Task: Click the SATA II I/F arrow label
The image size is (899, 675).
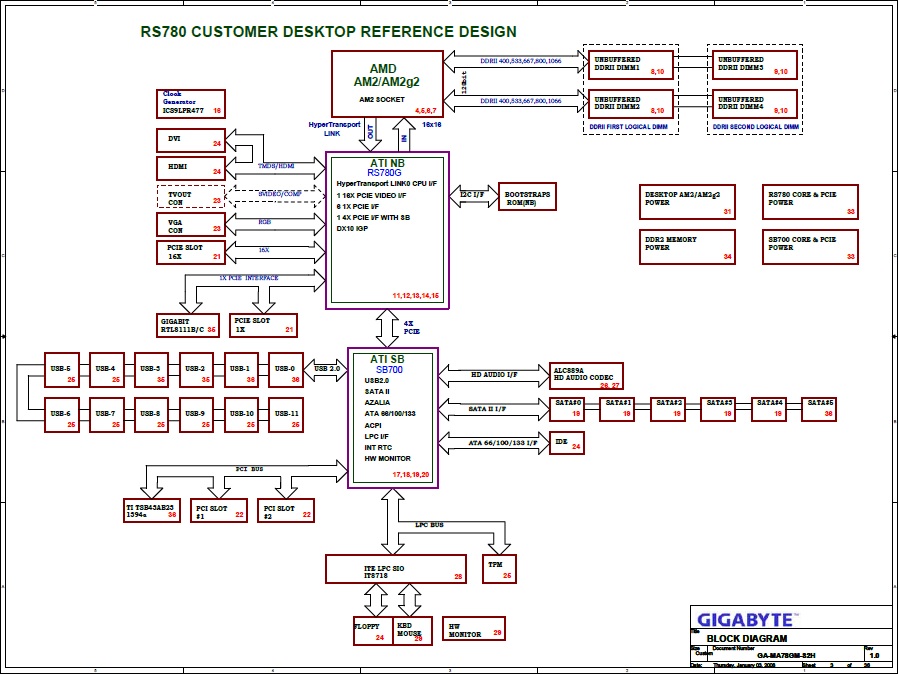Action: [487, 409]
